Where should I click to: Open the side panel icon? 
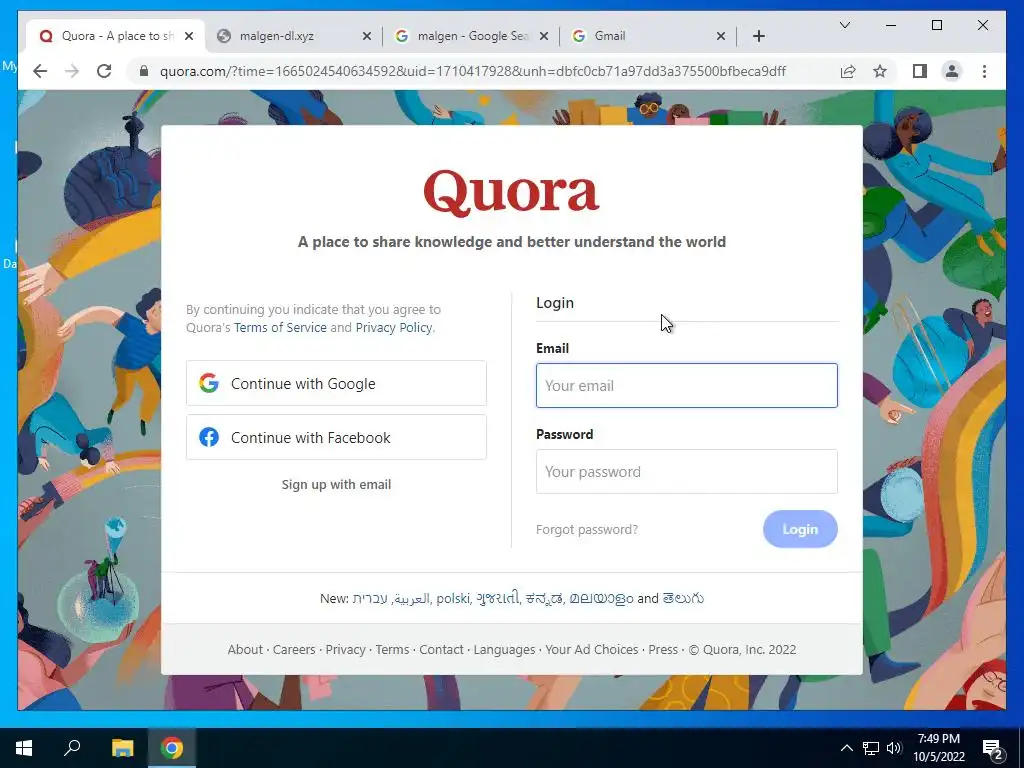point(920,71)
